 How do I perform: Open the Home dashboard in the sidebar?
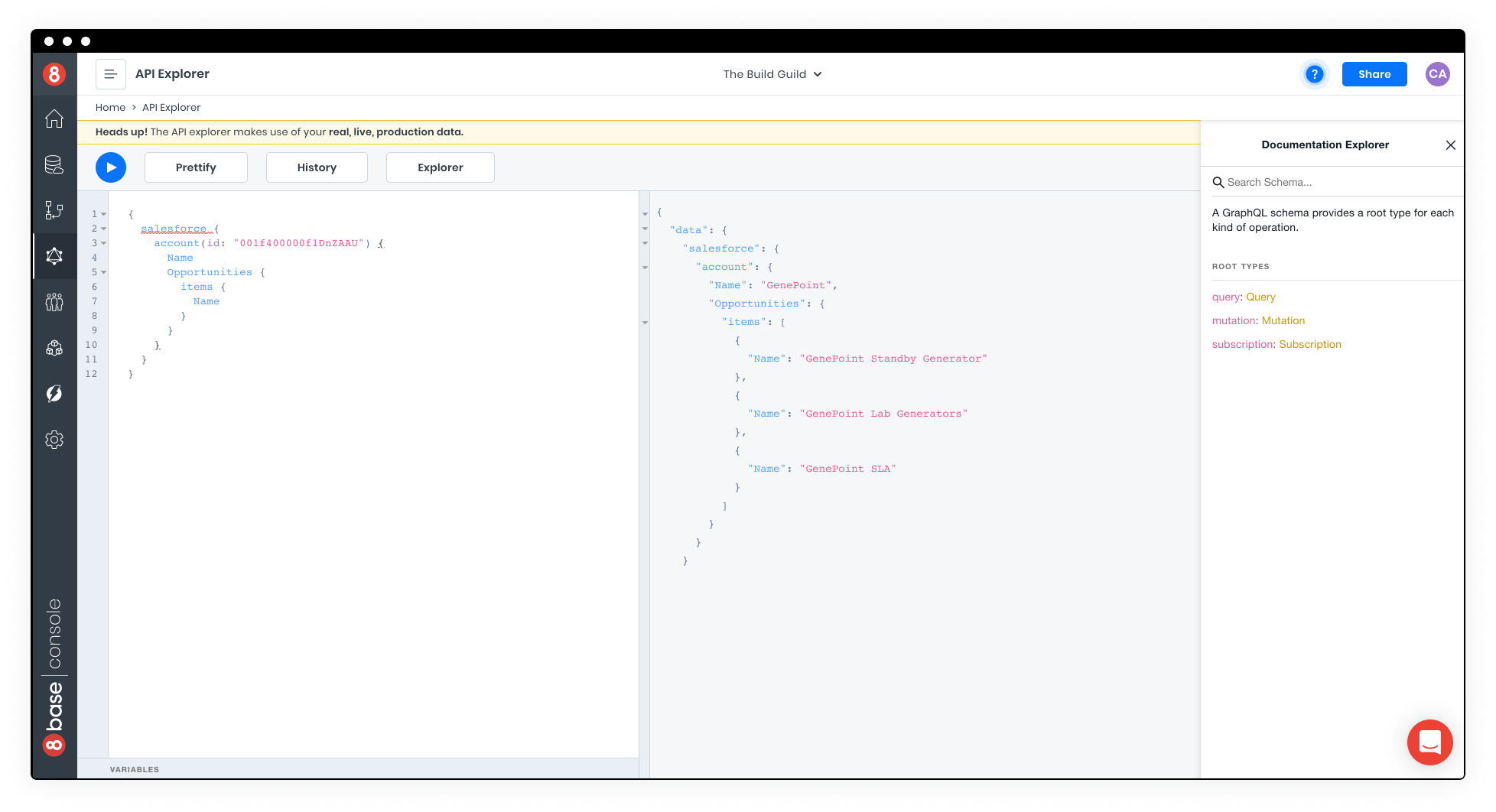pyautogui.click(x=54, y=119)
